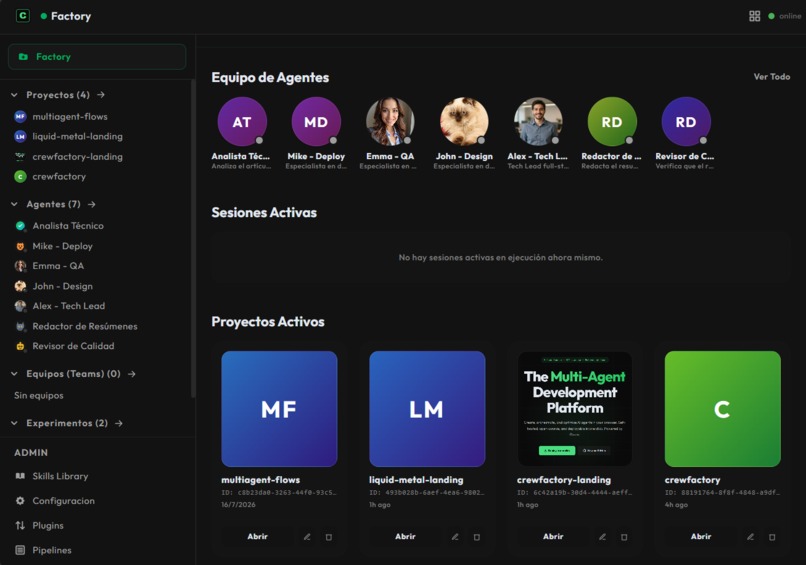Click Abrir for multiagent-flows
The width and height of the screenshot is (806, 565).
(257, 536)
